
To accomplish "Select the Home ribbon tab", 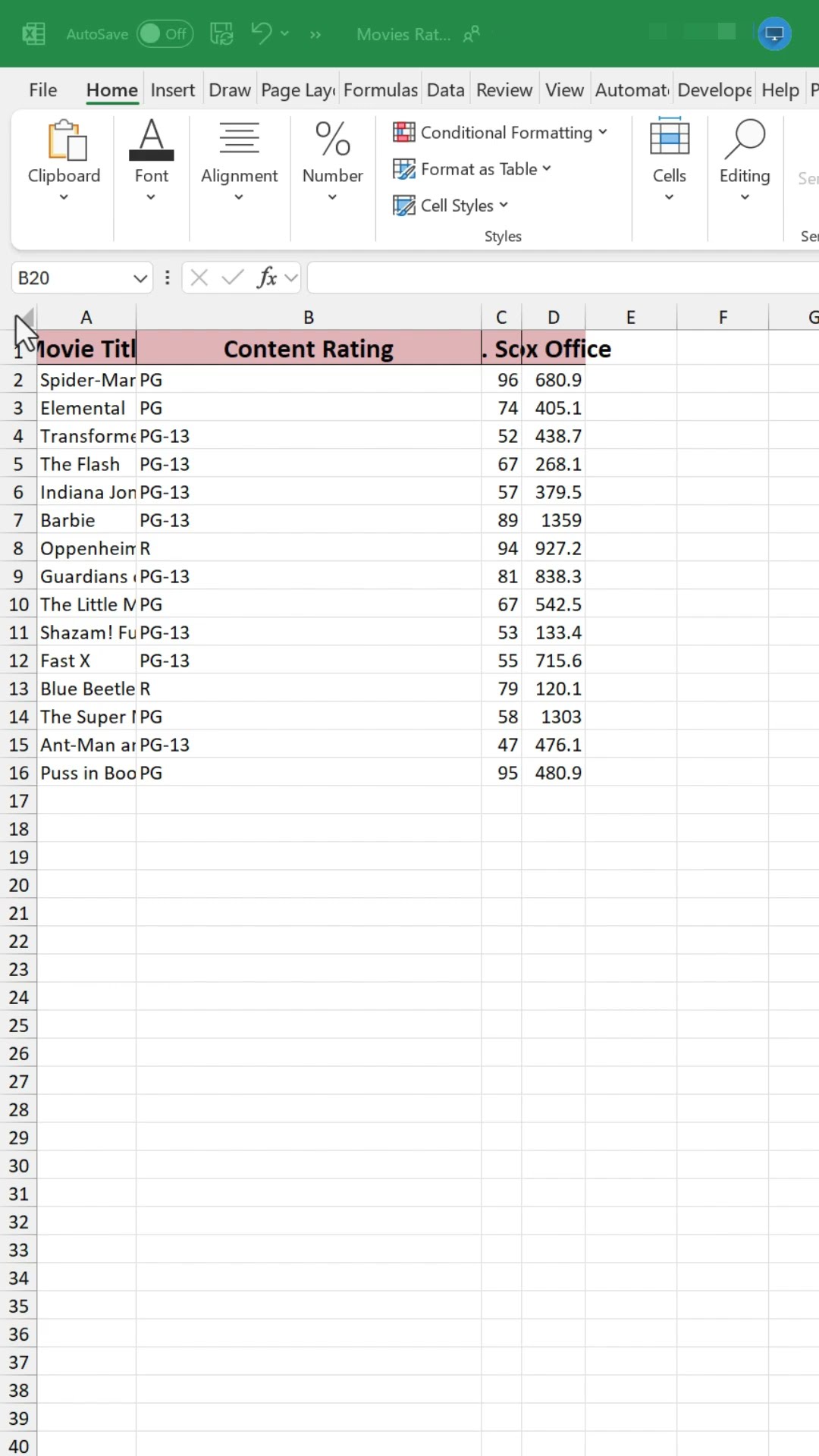I will [x=111, y=90].
